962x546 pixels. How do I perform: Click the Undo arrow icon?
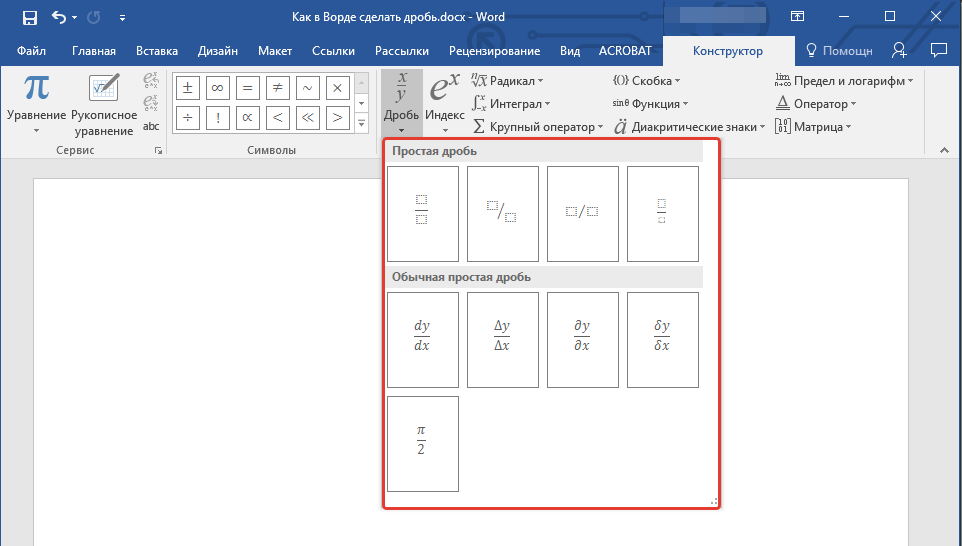click(x=59, y=17)
